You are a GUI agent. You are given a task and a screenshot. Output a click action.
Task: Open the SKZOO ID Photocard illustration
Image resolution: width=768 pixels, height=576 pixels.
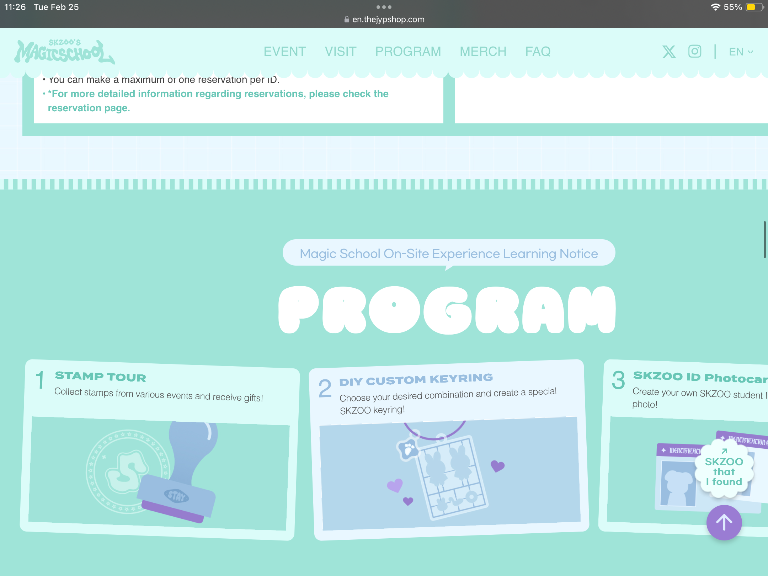(687, 473)
